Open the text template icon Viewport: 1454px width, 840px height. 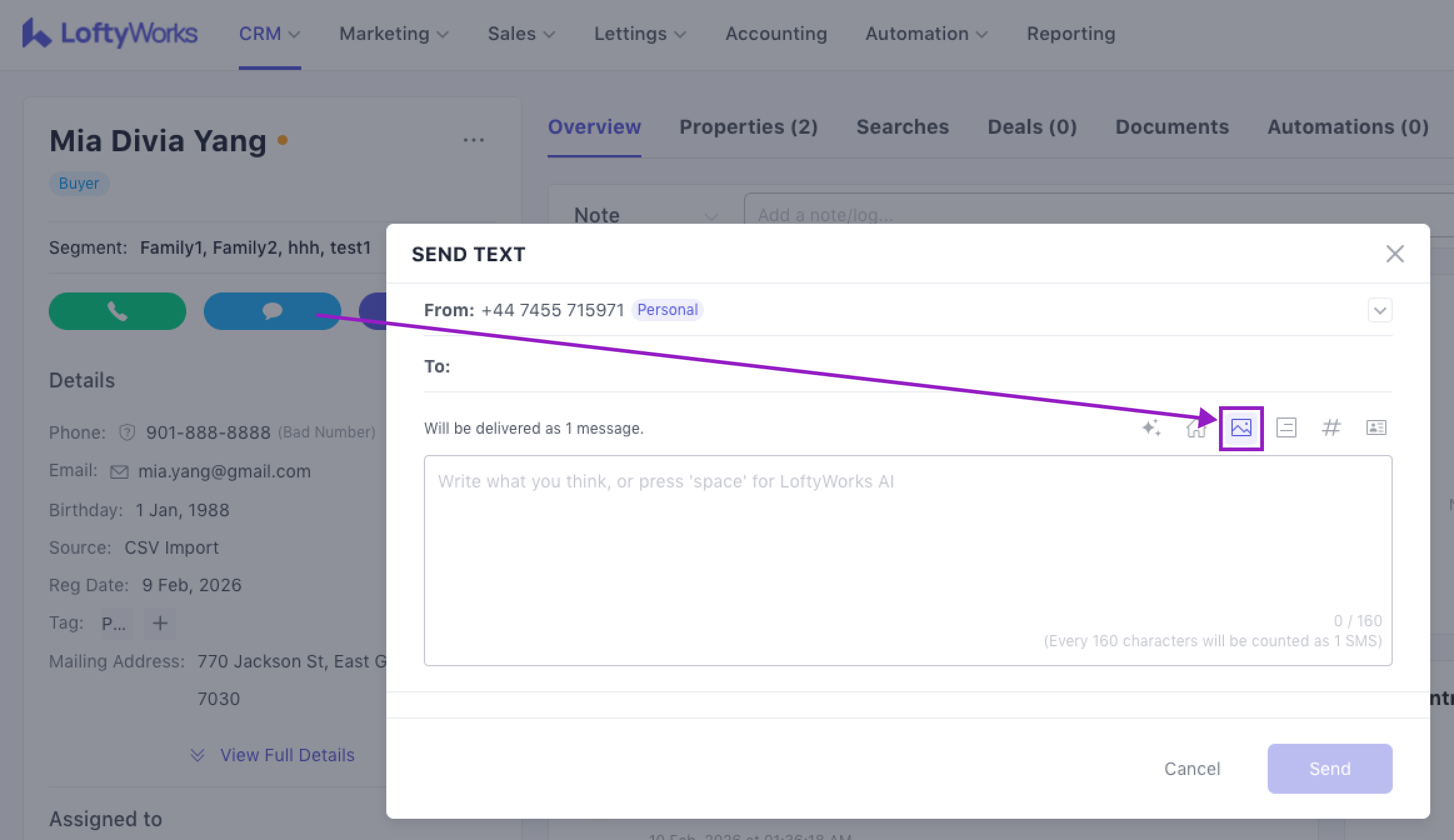(1286, 428)
